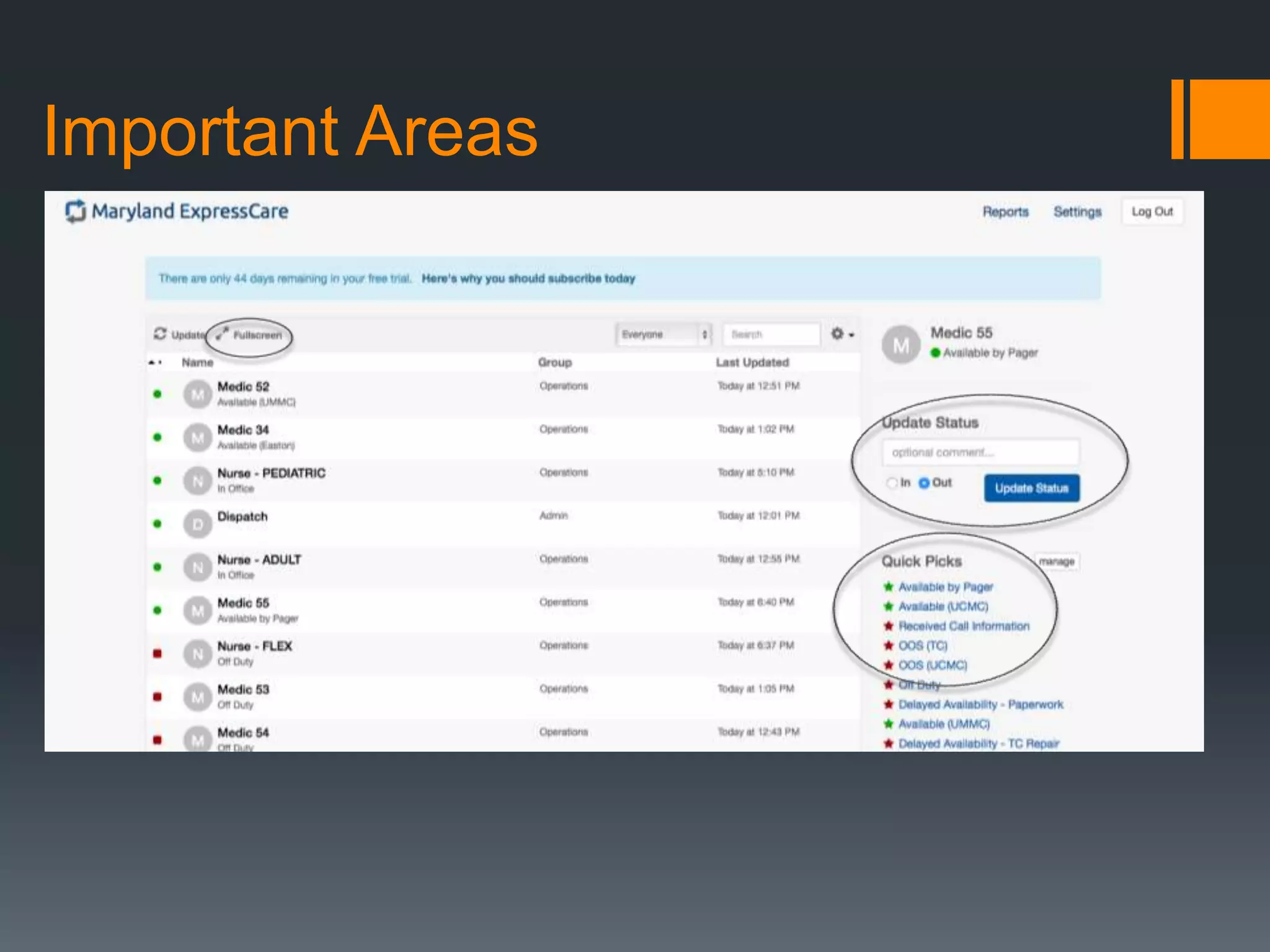Screen dimensions: 1270x952
Task: Click Medic 55 profile avatar in sidebar
Action: coord(900,345)
